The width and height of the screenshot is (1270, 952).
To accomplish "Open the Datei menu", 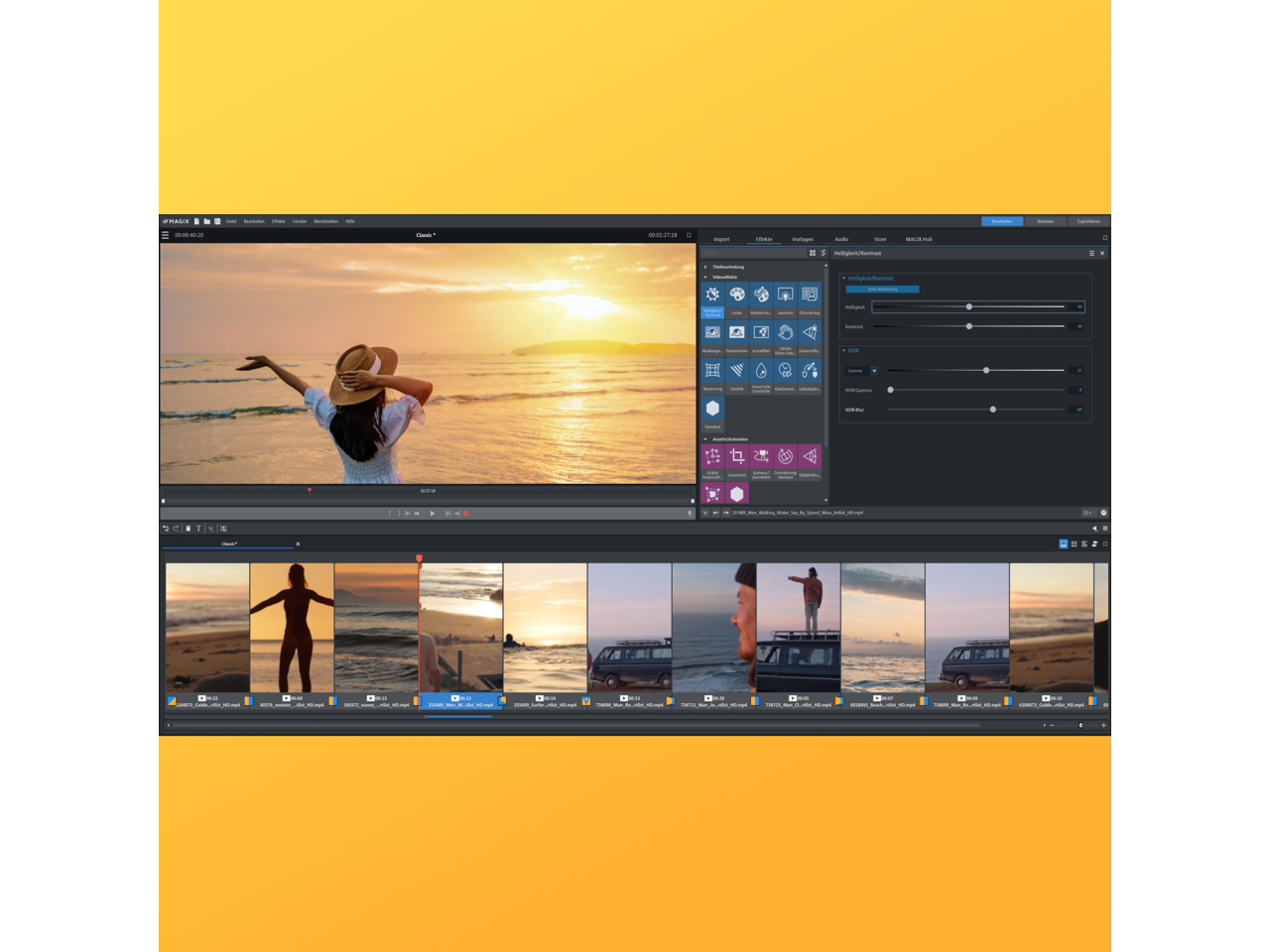I will (x=231, y=221).
